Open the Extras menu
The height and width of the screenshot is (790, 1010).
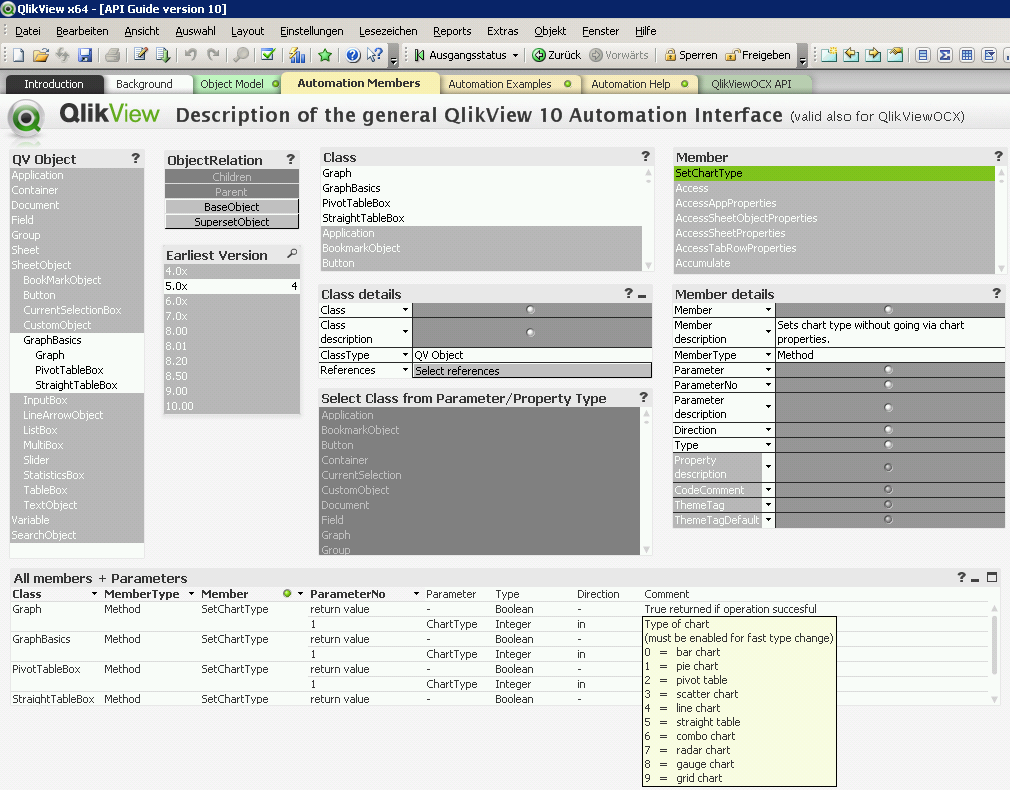tap(502, 31)
